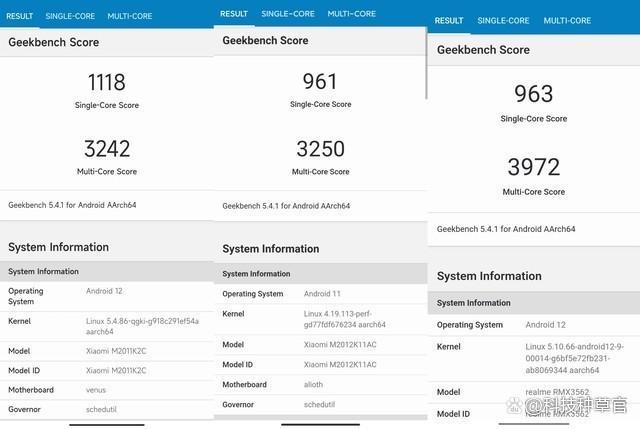Tap the 3242 multi-core score
The height and width of the screenshot is (429, 640).
107,149
